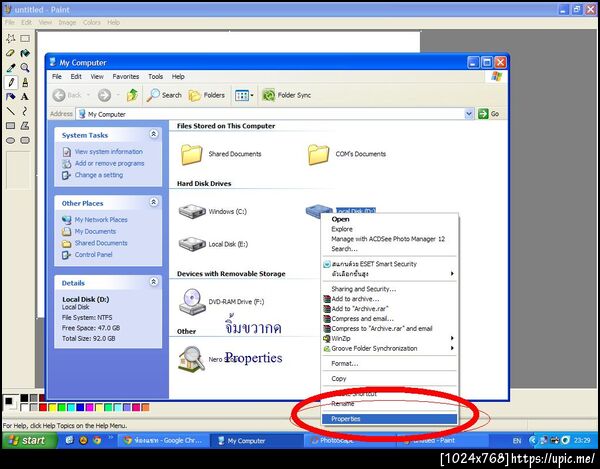Click Open in the context menu

pyautogui.click(x=389, y=219)
